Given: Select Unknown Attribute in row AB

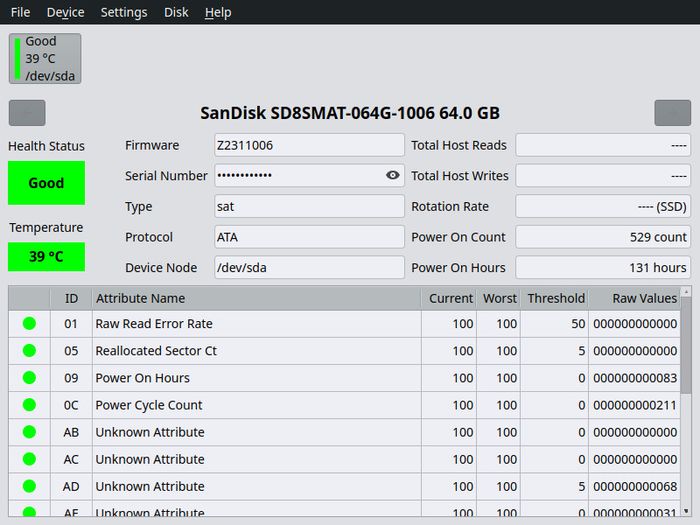Looking at the screenshot, I should (x=150, y=432).
